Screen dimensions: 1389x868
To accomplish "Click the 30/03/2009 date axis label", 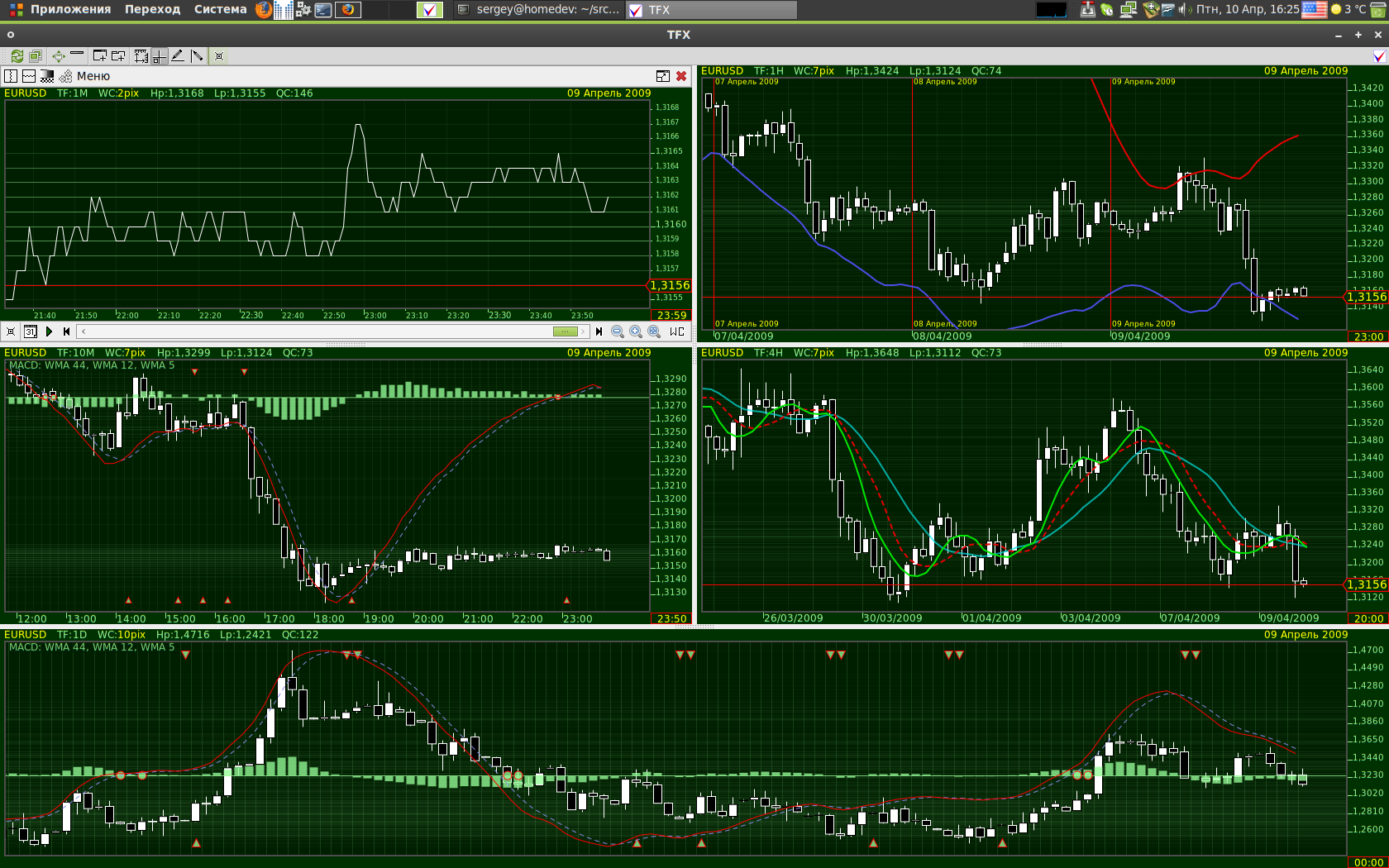I will pos(893,618).
